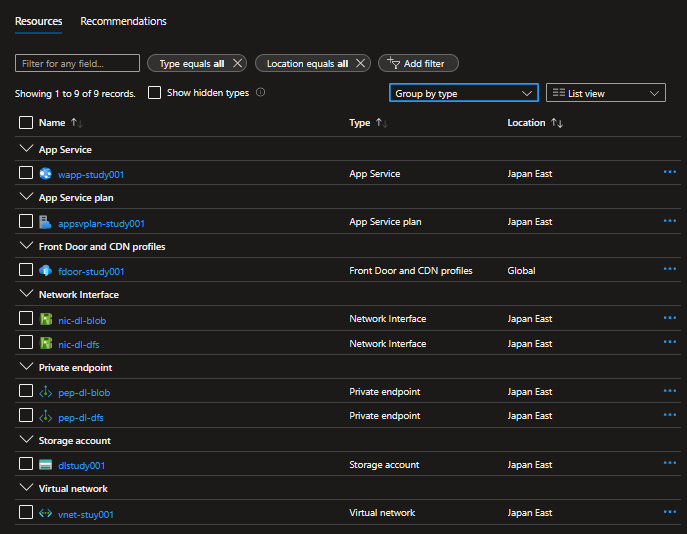This screenshot has height=534, width=687.
Task: Open the Group by type dropdown
Action: coord(464,93)
